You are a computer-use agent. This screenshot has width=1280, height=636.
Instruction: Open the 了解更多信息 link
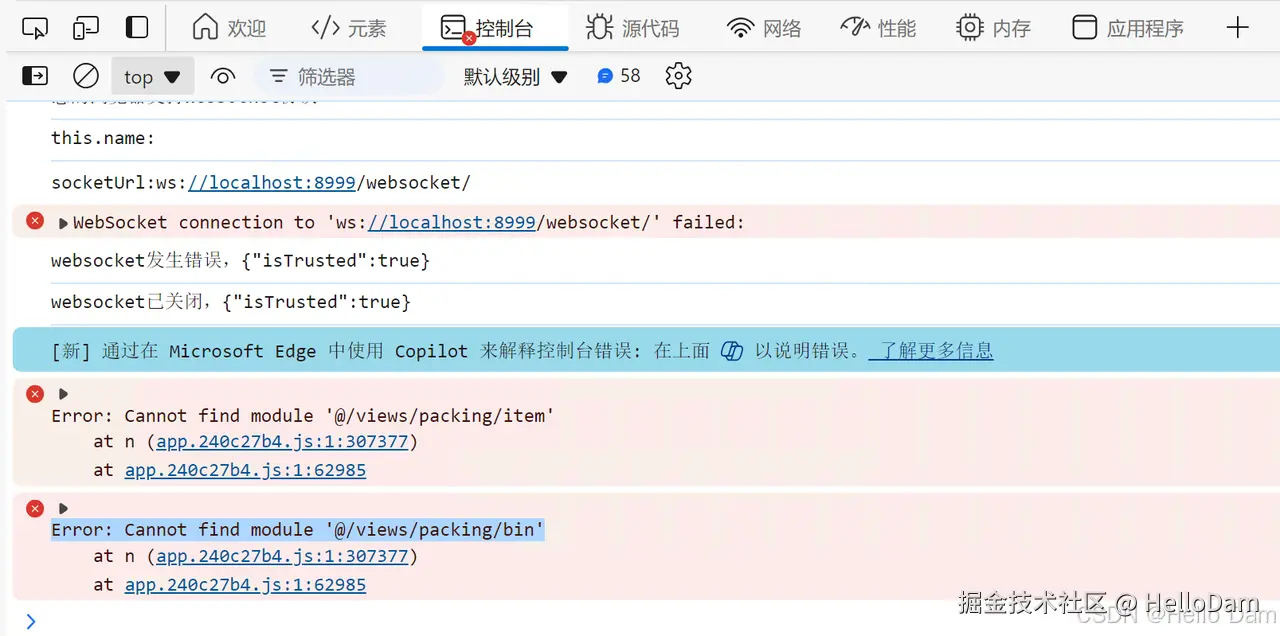[931, 351]
